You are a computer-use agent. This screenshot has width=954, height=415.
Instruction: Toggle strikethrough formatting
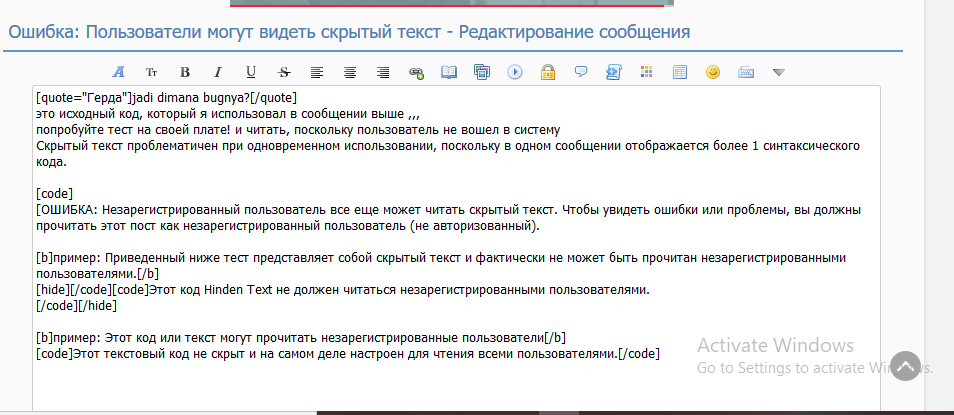point(284,72)
